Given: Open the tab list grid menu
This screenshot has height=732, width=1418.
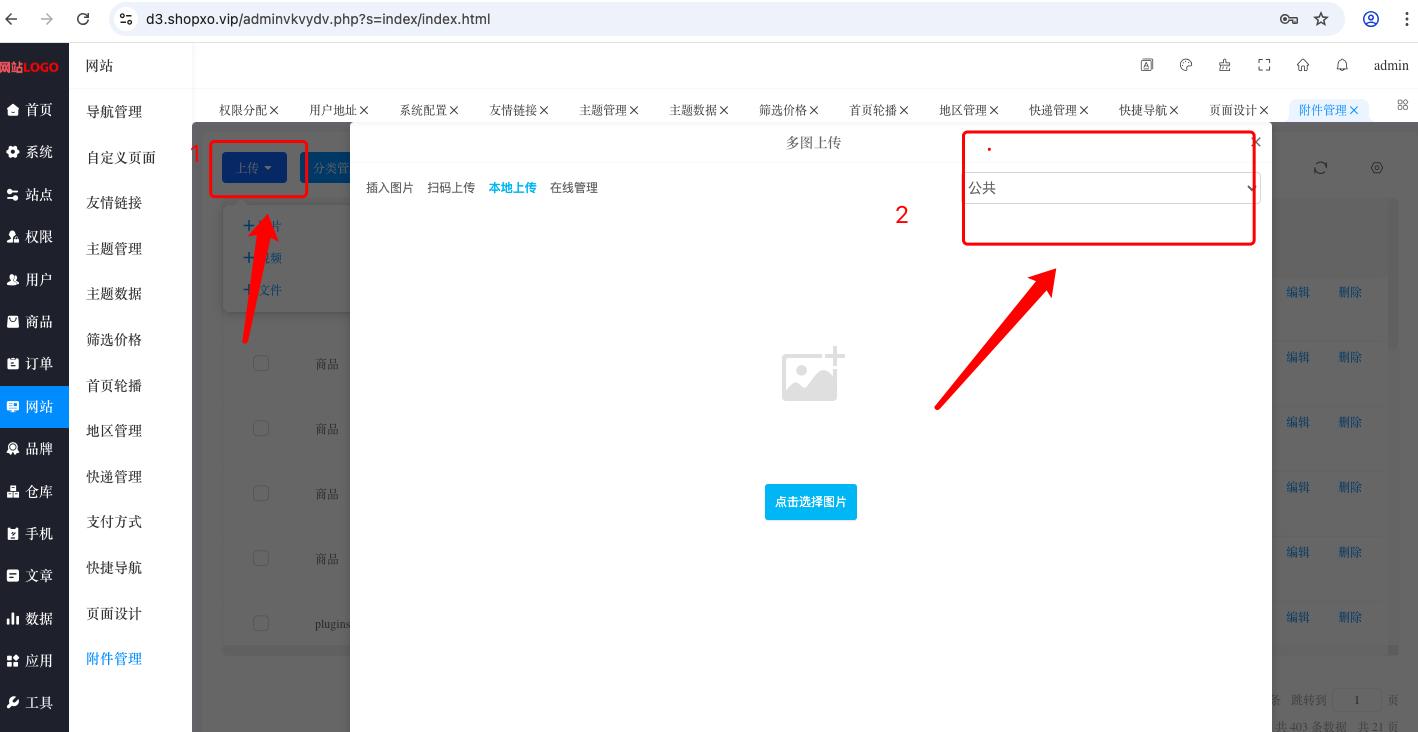Looking at the screenshot, I should coord(1402,105).
